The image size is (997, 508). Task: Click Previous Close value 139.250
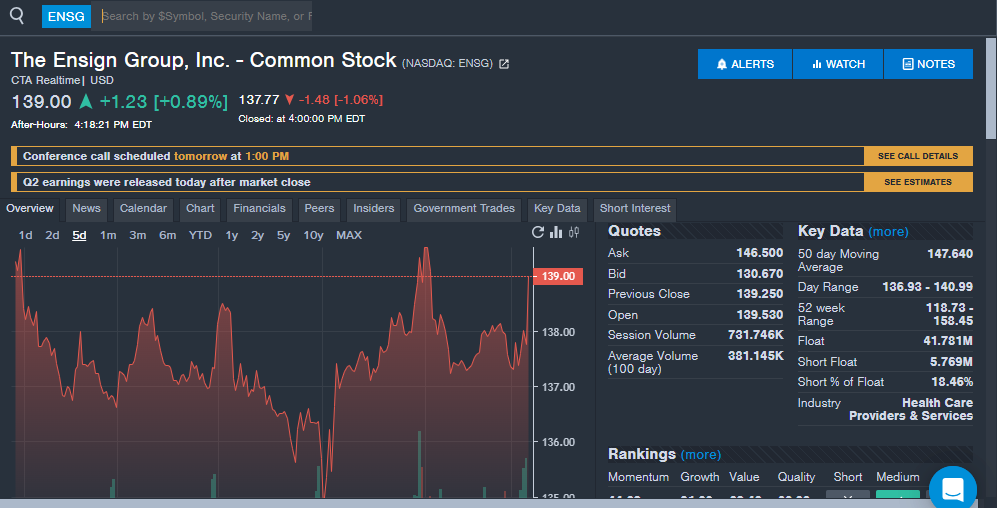[x=759, y=294]
